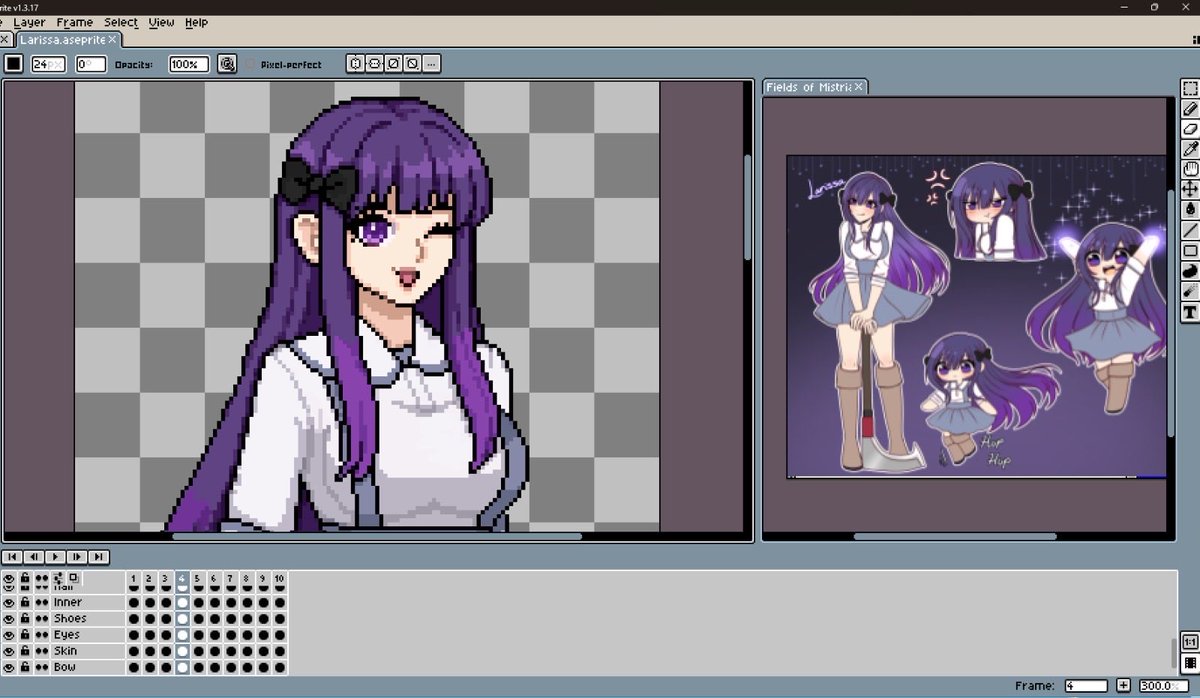
Task: Click the brush angle field
Action: (x=91, y=64)
